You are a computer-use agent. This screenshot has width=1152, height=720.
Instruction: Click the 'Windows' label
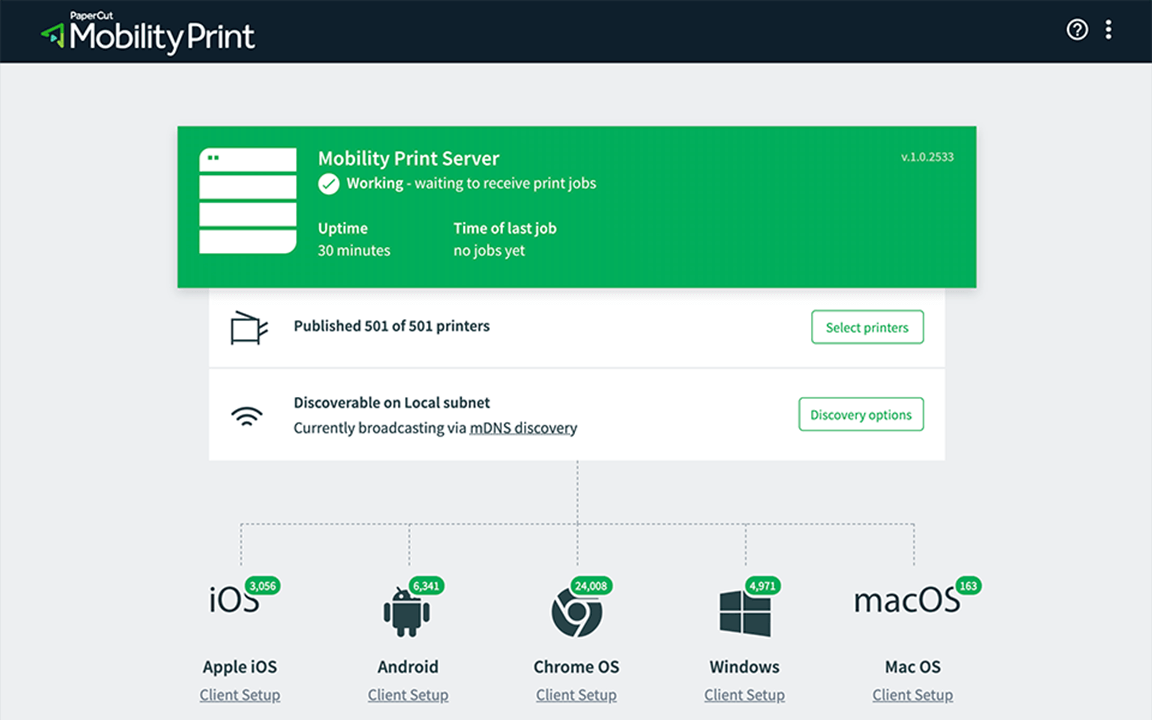click(x=744, y=666)
